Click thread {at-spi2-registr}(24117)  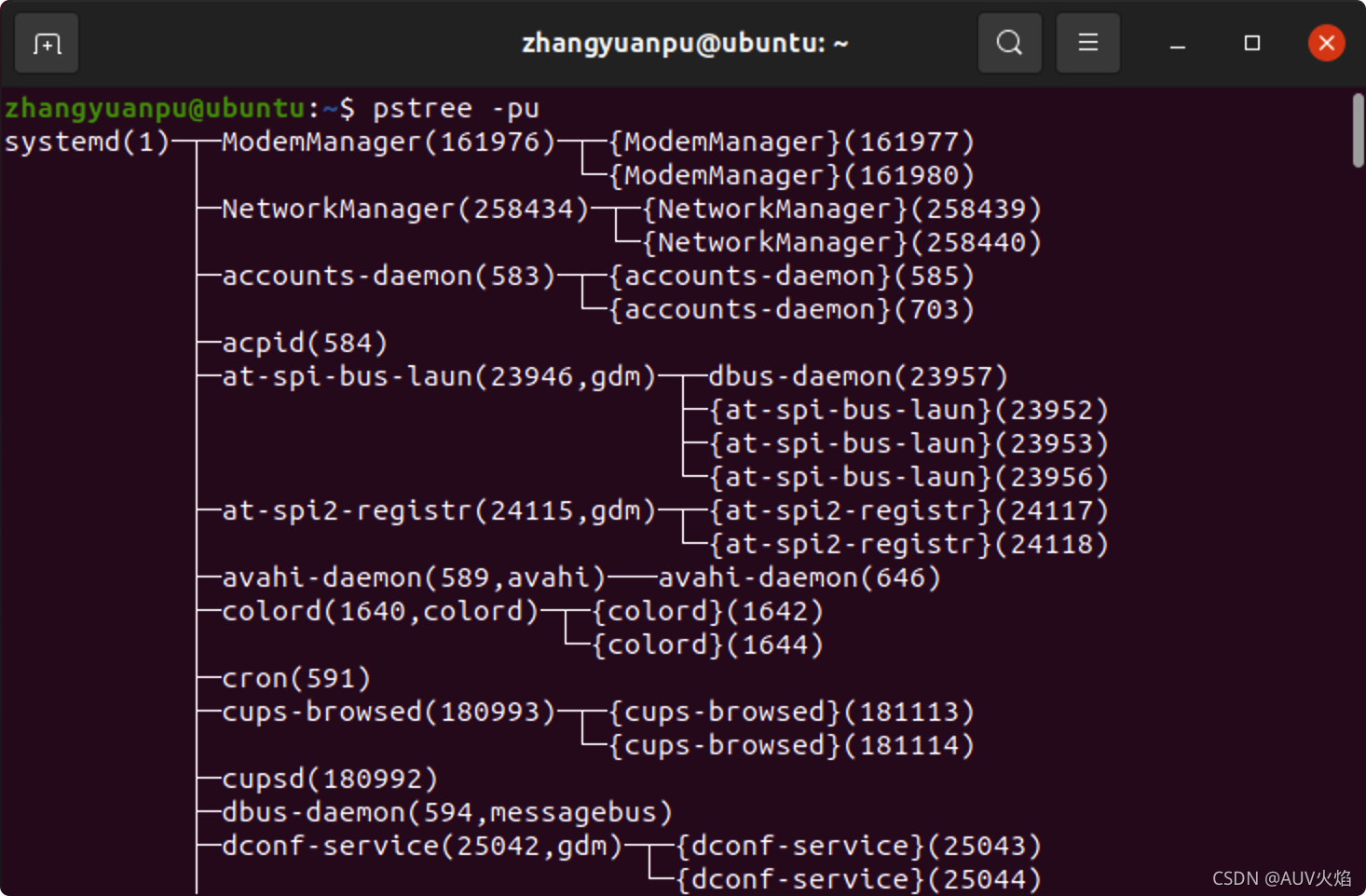pyautogui.click(x=908, y=510)
